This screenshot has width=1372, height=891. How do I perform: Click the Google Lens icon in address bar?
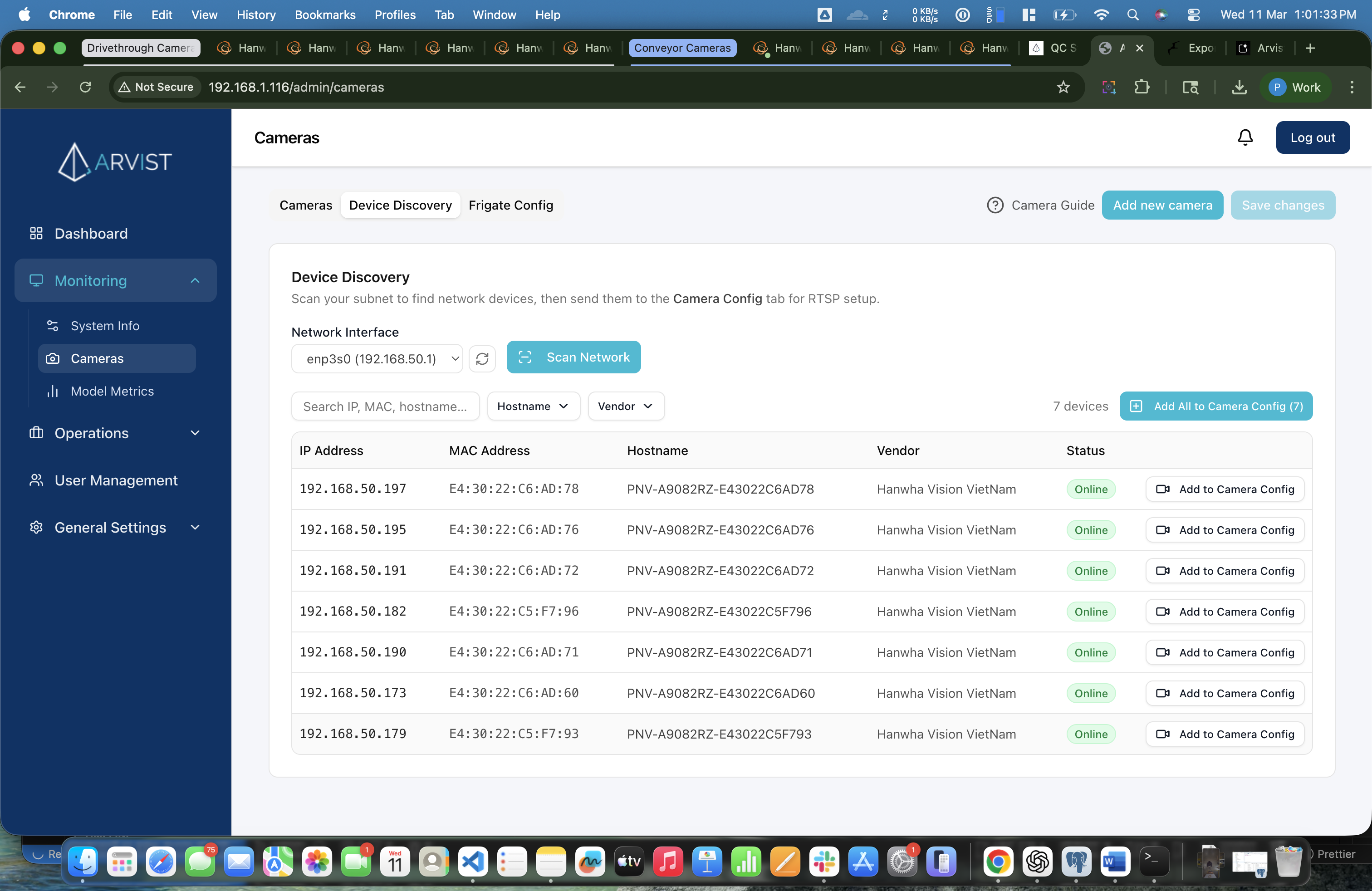click(1108, 87)
